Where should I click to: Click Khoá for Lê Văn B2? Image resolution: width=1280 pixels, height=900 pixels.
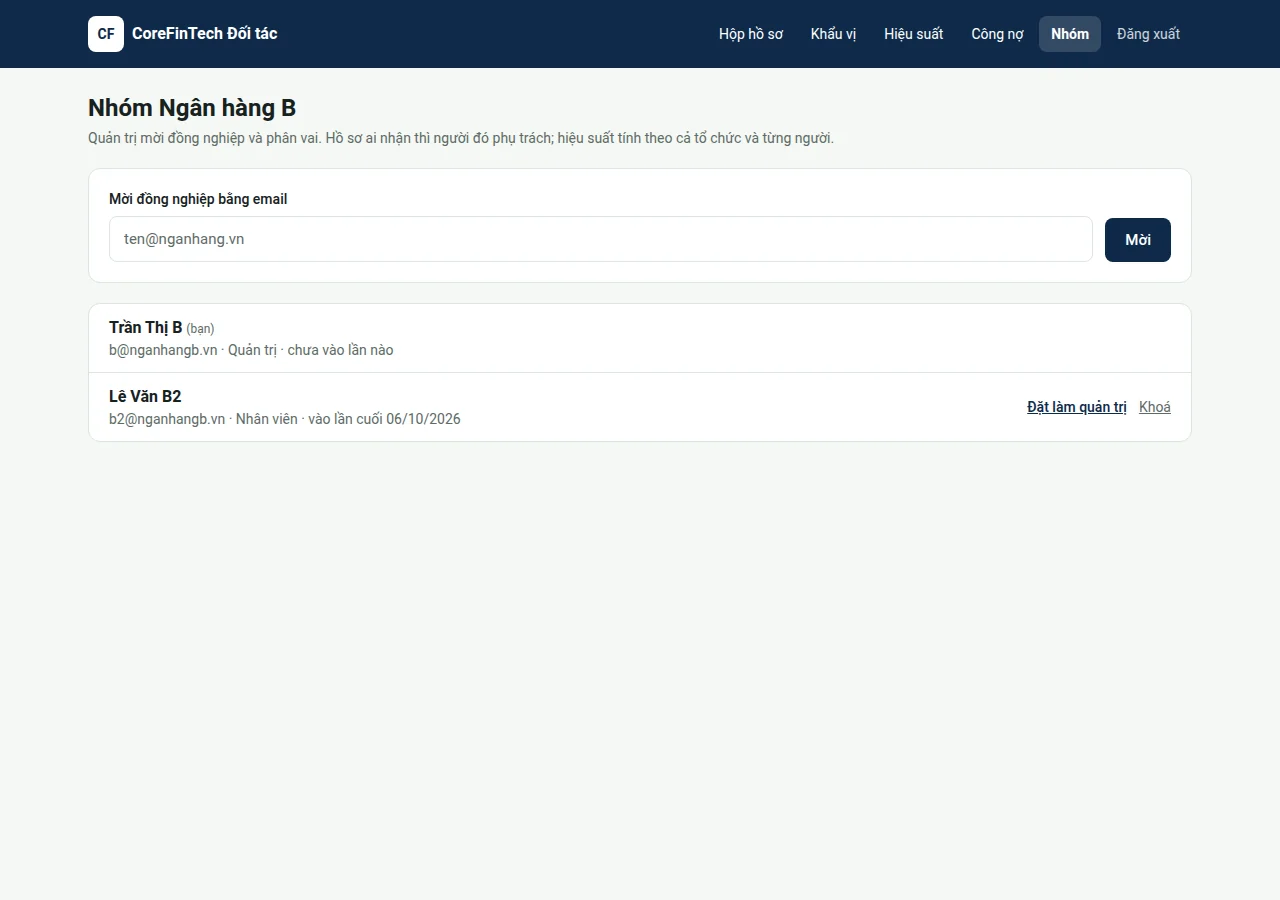1155,407
